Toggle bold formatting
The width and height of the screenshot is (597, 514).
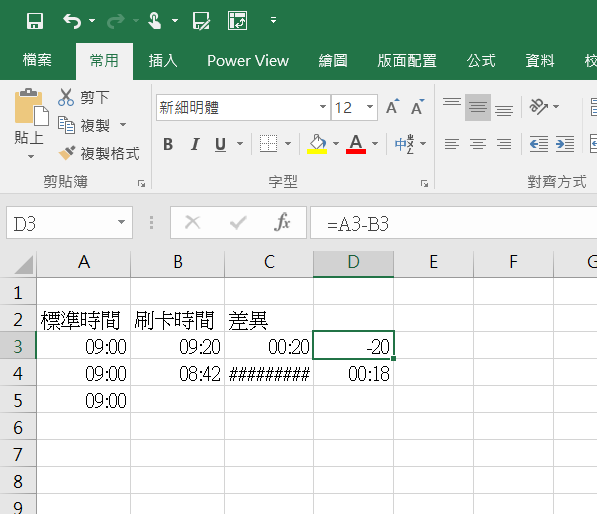(x=168, y=144)
